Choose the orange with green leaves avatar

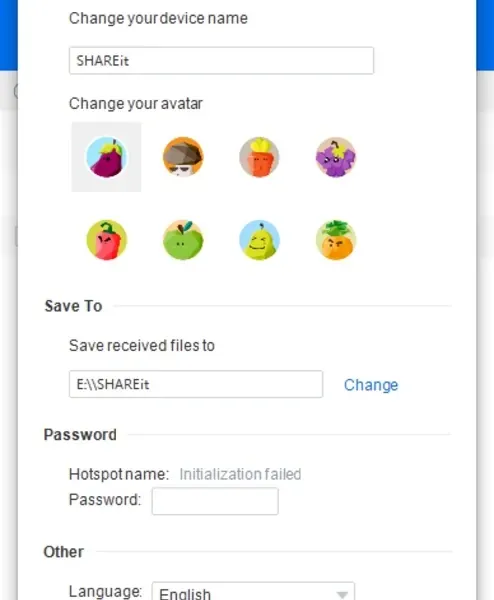(336, 240)
